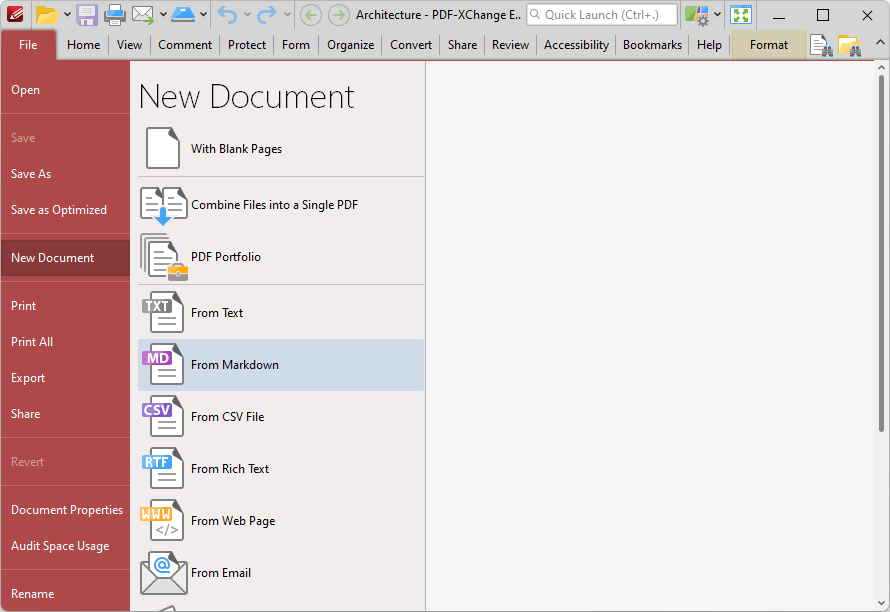The image size is (890, 612).
Task: Select Print All in the sidebar
Action: click(65, 342)
